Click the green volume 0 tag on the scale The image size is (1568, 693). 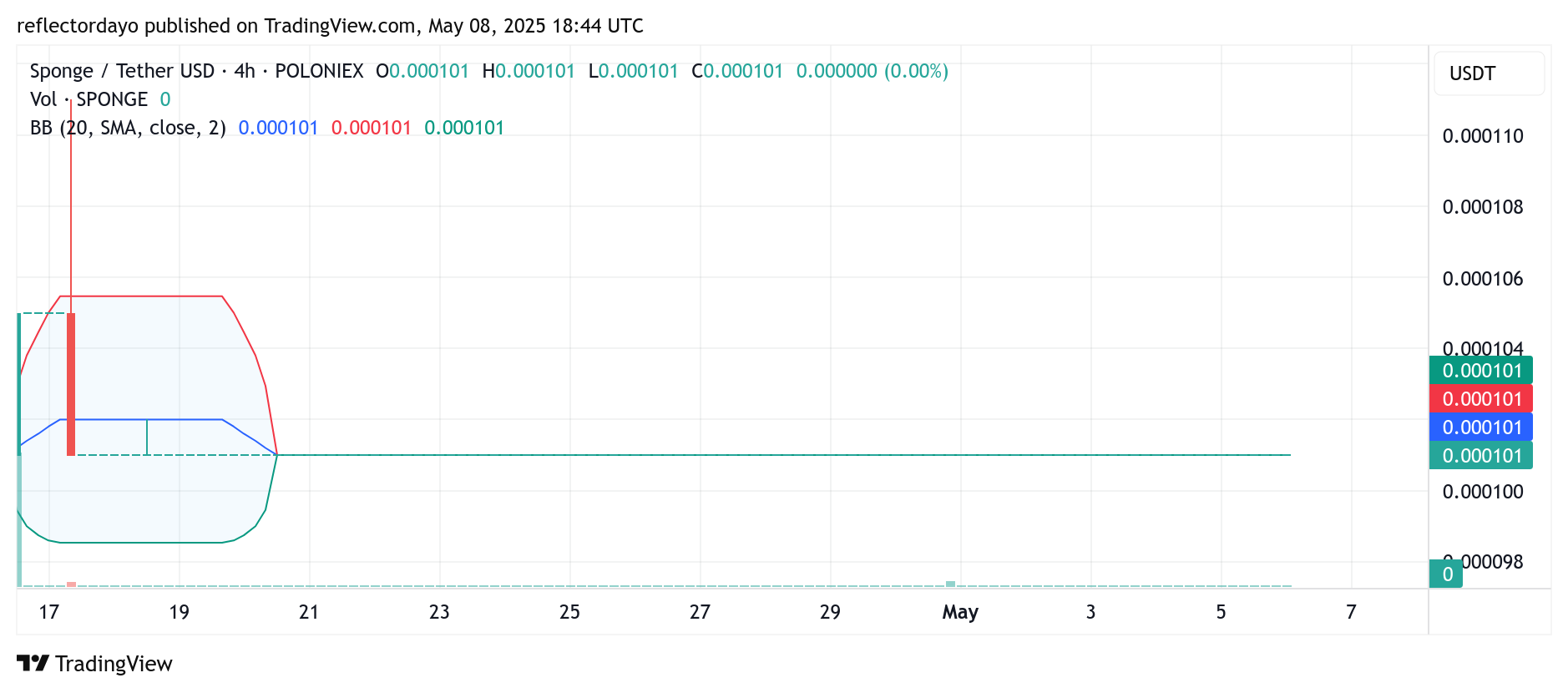1446,574
